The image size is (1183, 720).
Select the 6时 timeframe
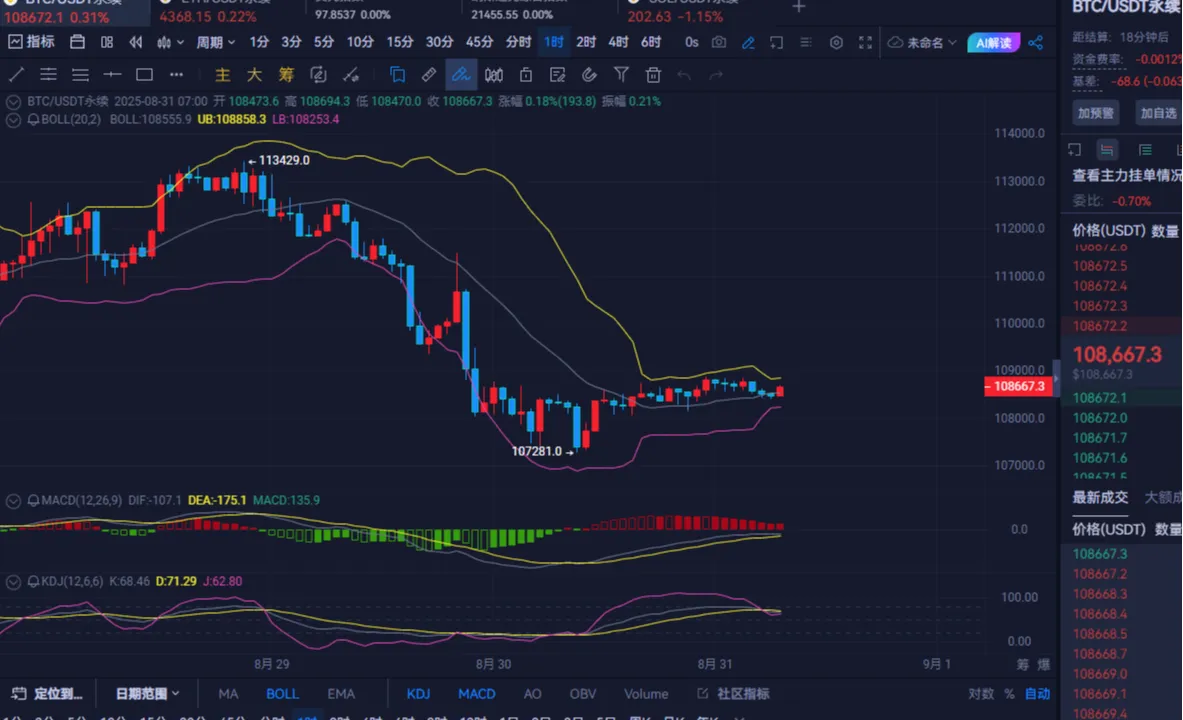tap(650, 42)
